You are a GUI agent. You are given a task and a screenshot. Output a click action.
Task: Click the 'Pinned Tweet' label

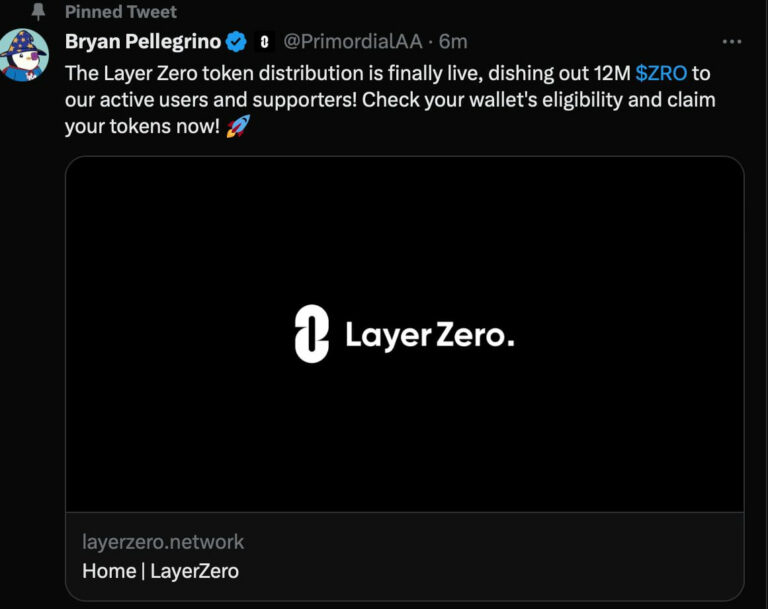coord(121,12)
